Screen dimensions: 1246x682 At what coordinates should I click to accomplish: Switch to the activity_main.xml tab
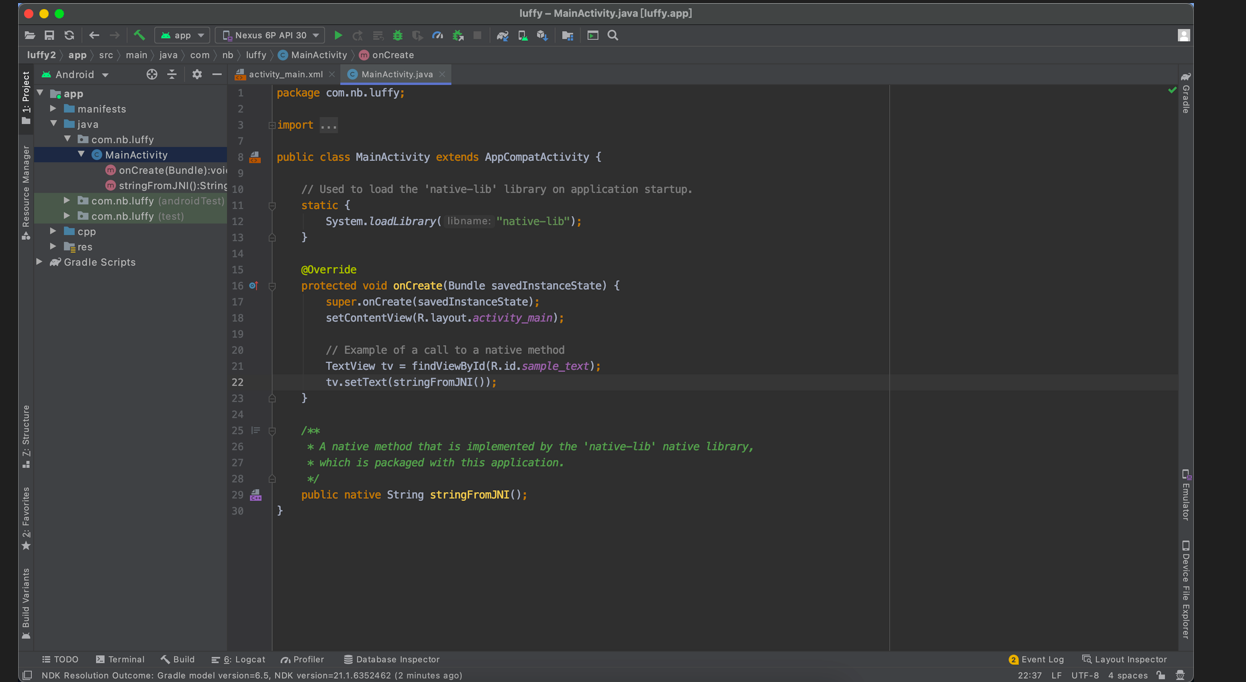point(284,74)
